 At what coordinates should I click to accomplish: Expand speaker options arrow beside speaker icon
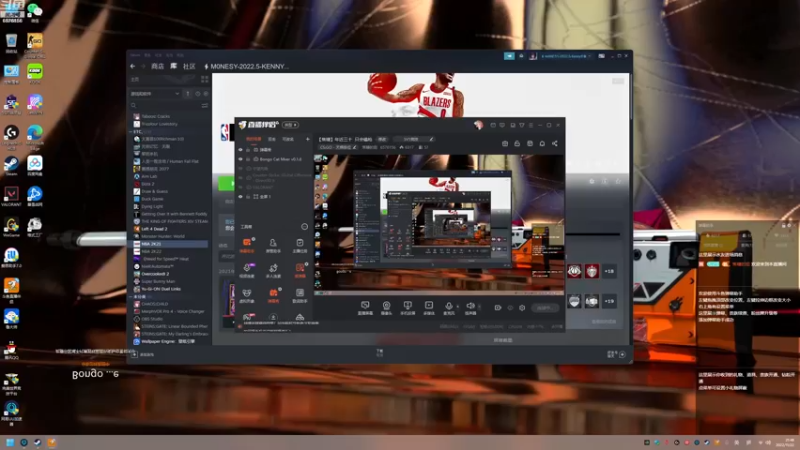(479, 307)
